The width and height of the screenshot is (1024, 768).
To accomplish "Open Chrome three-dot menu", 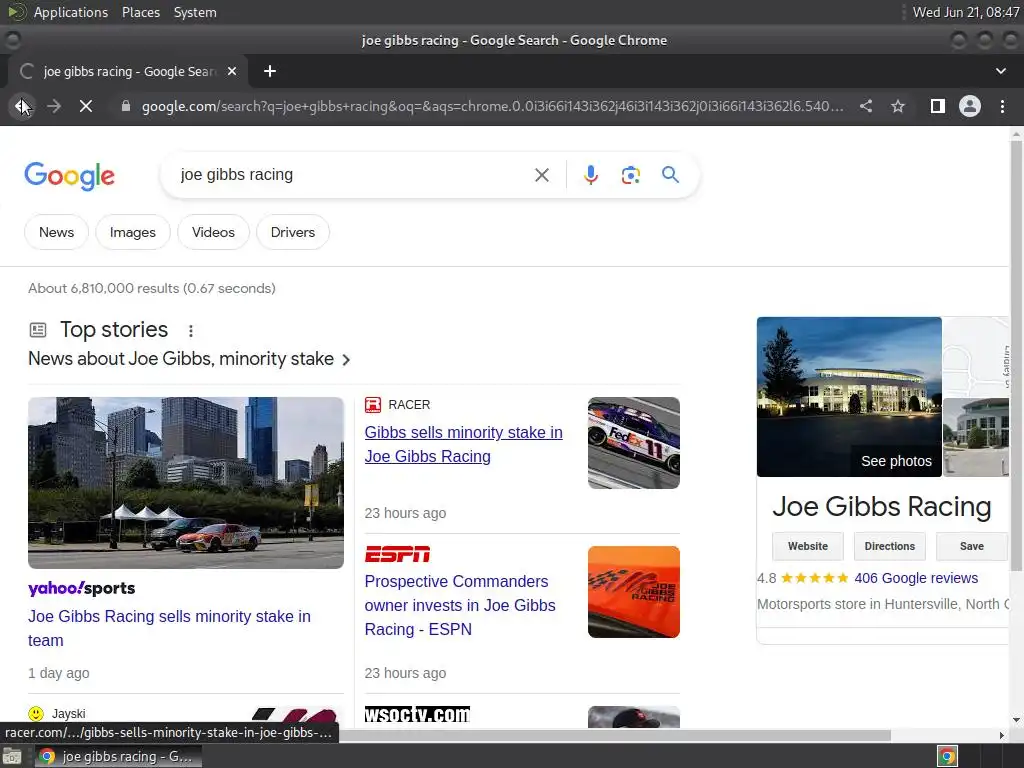I will [1002, 106].
